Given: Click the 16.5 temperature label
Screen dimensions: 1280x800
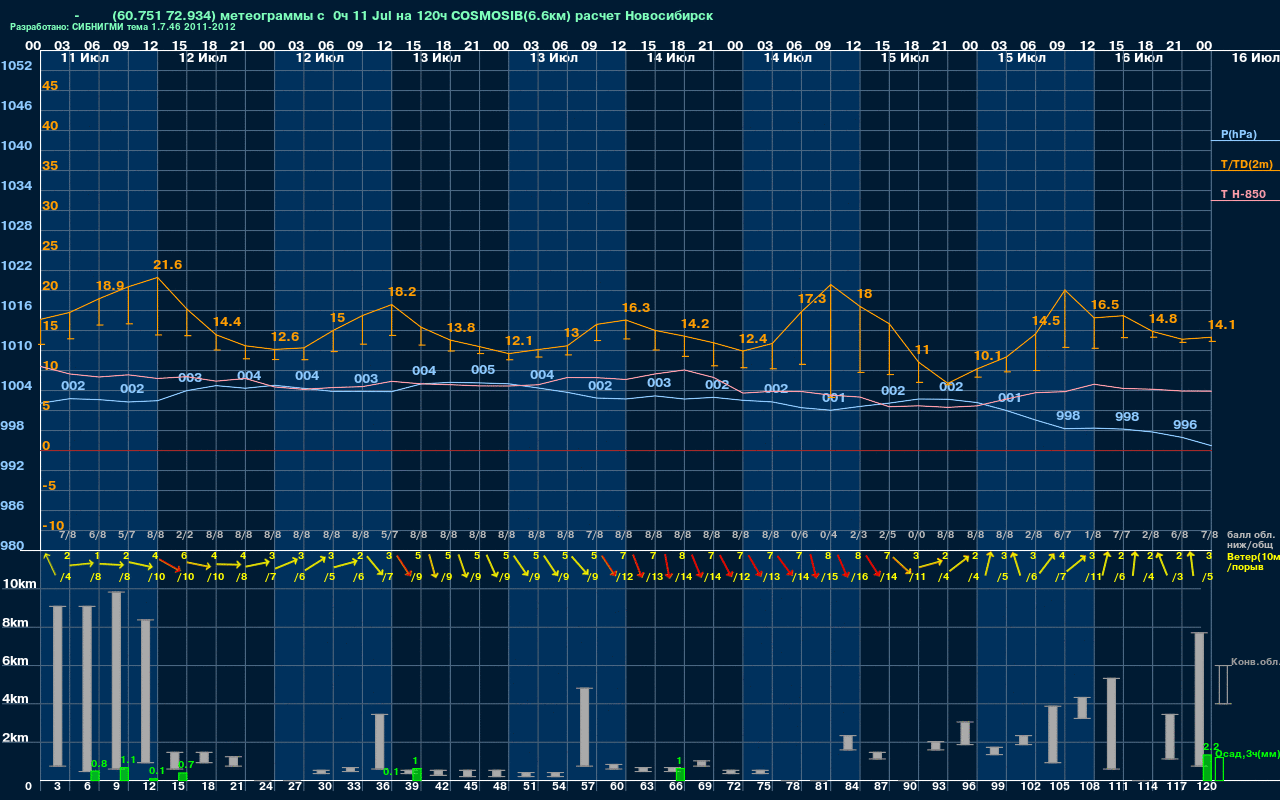Looking at the screenshot, I should pos(1105,305).
